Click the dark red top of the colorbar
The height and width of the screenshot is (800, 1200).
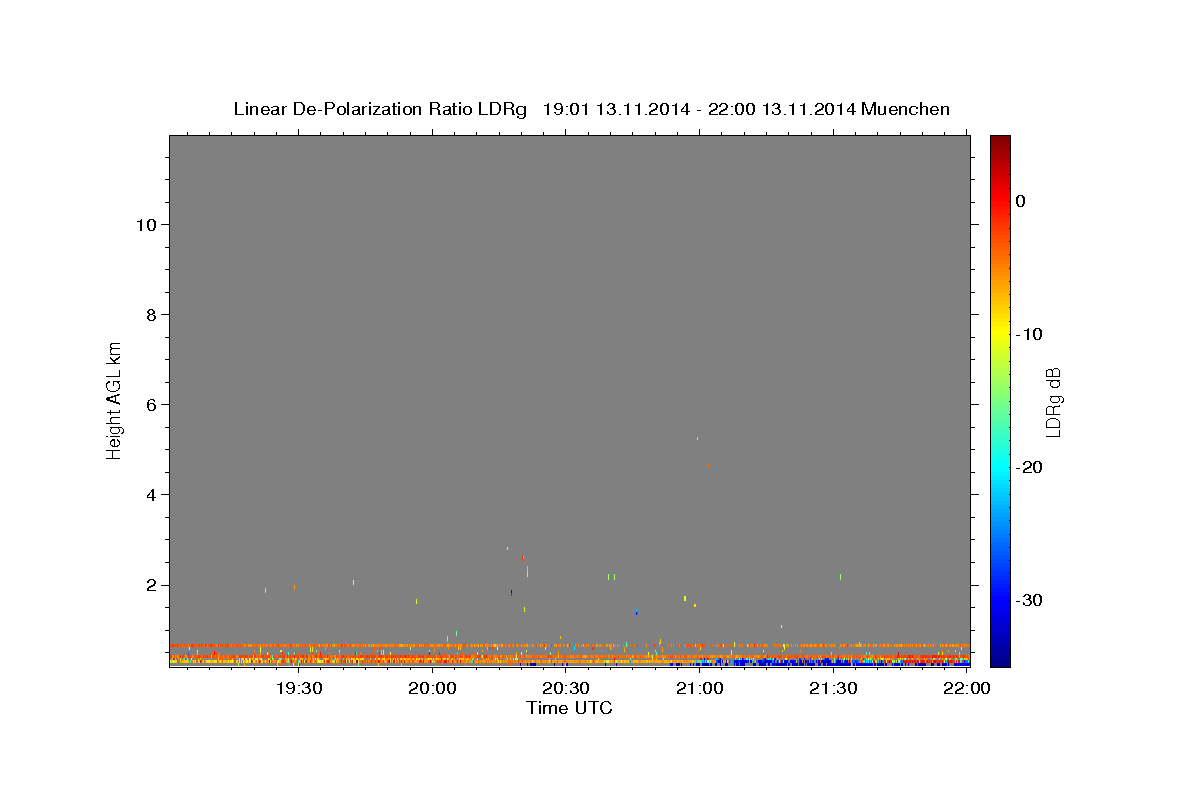1000,142
